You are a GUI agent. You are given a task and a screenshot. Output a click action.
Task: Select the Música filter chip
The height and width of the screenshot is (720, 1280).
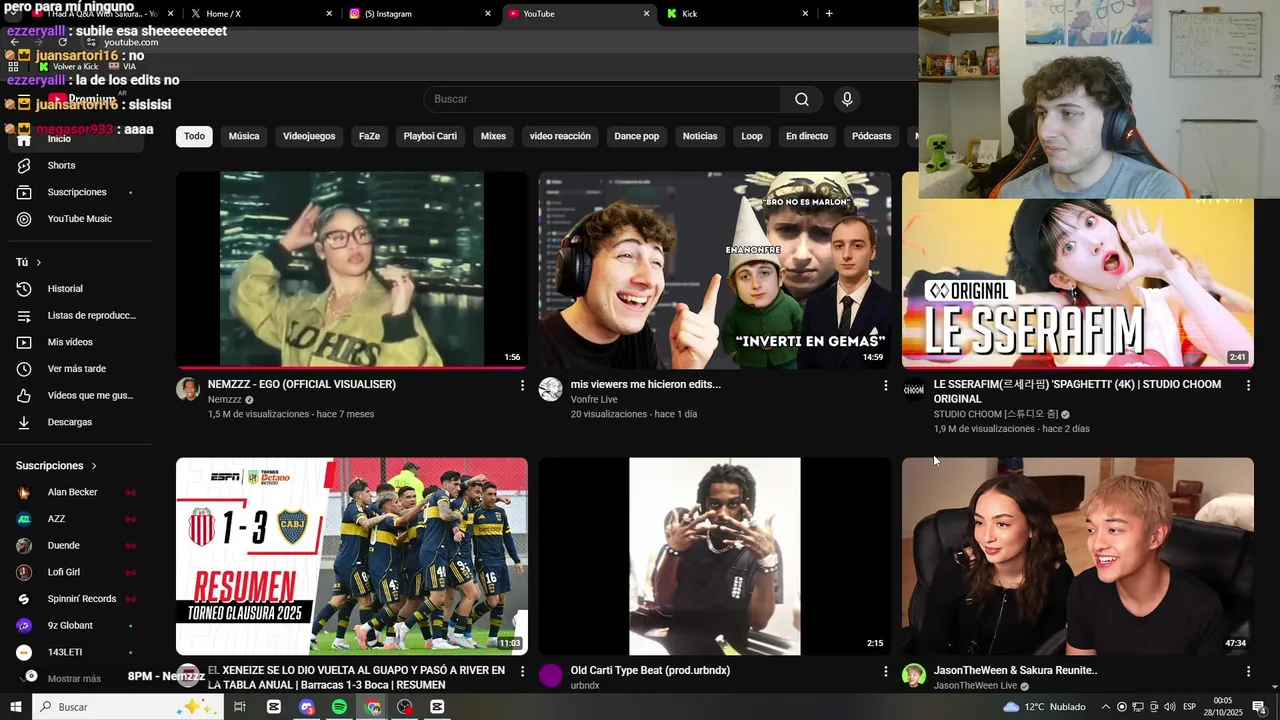coord(244,136)
